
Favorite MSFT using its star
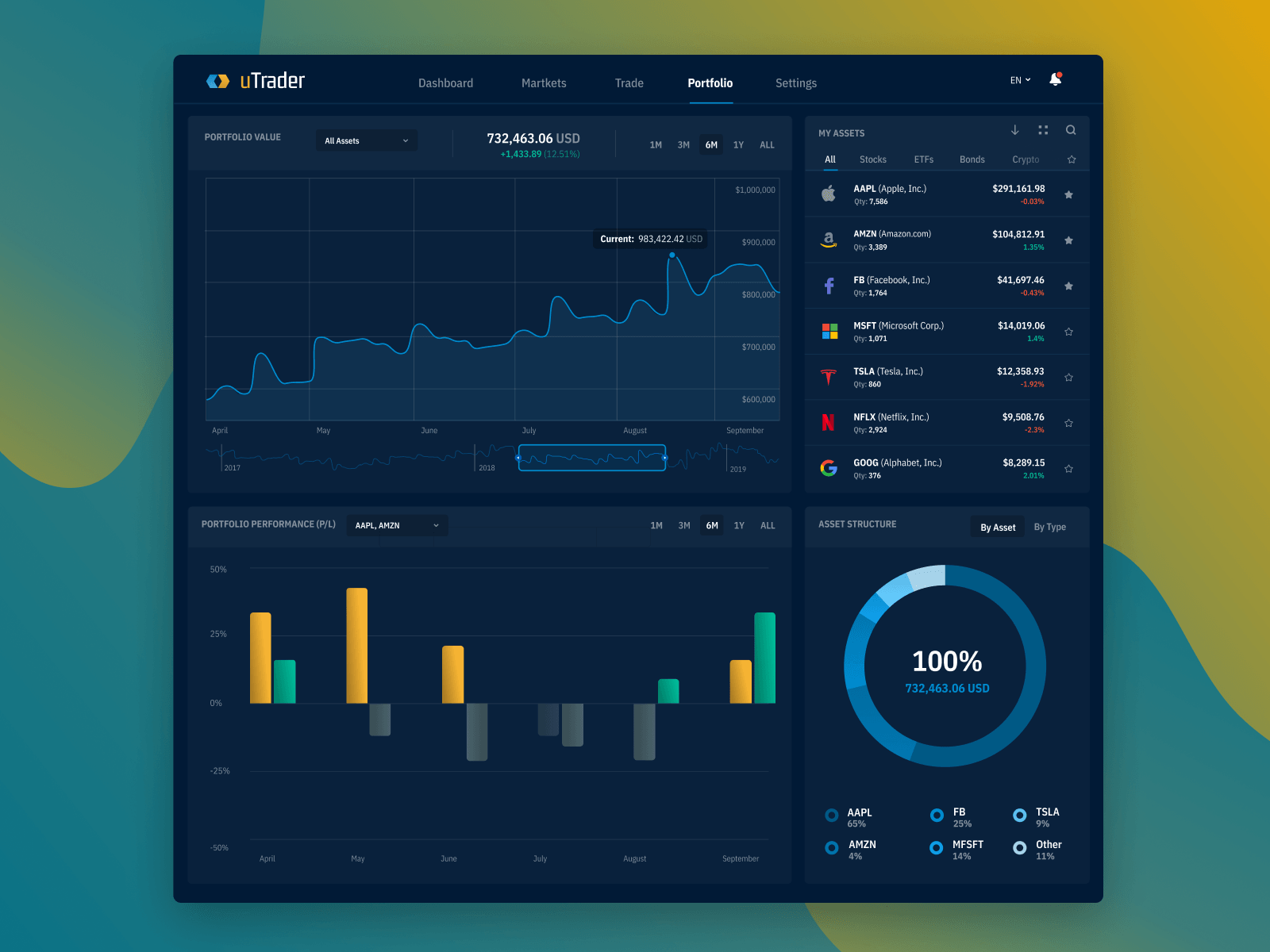pyautogui.click(x=1068, y=332)
